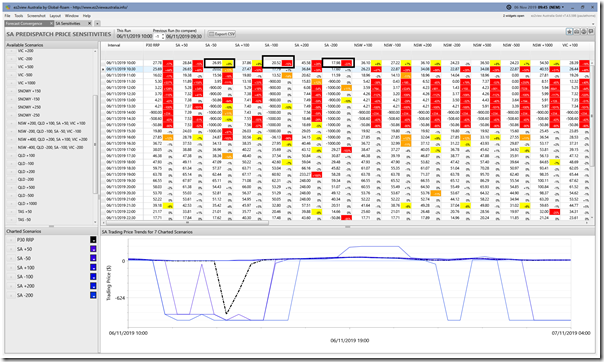Click small button beside QLD -100 scenario
Viewport: 604px width, 362px height.
(11, 164)
